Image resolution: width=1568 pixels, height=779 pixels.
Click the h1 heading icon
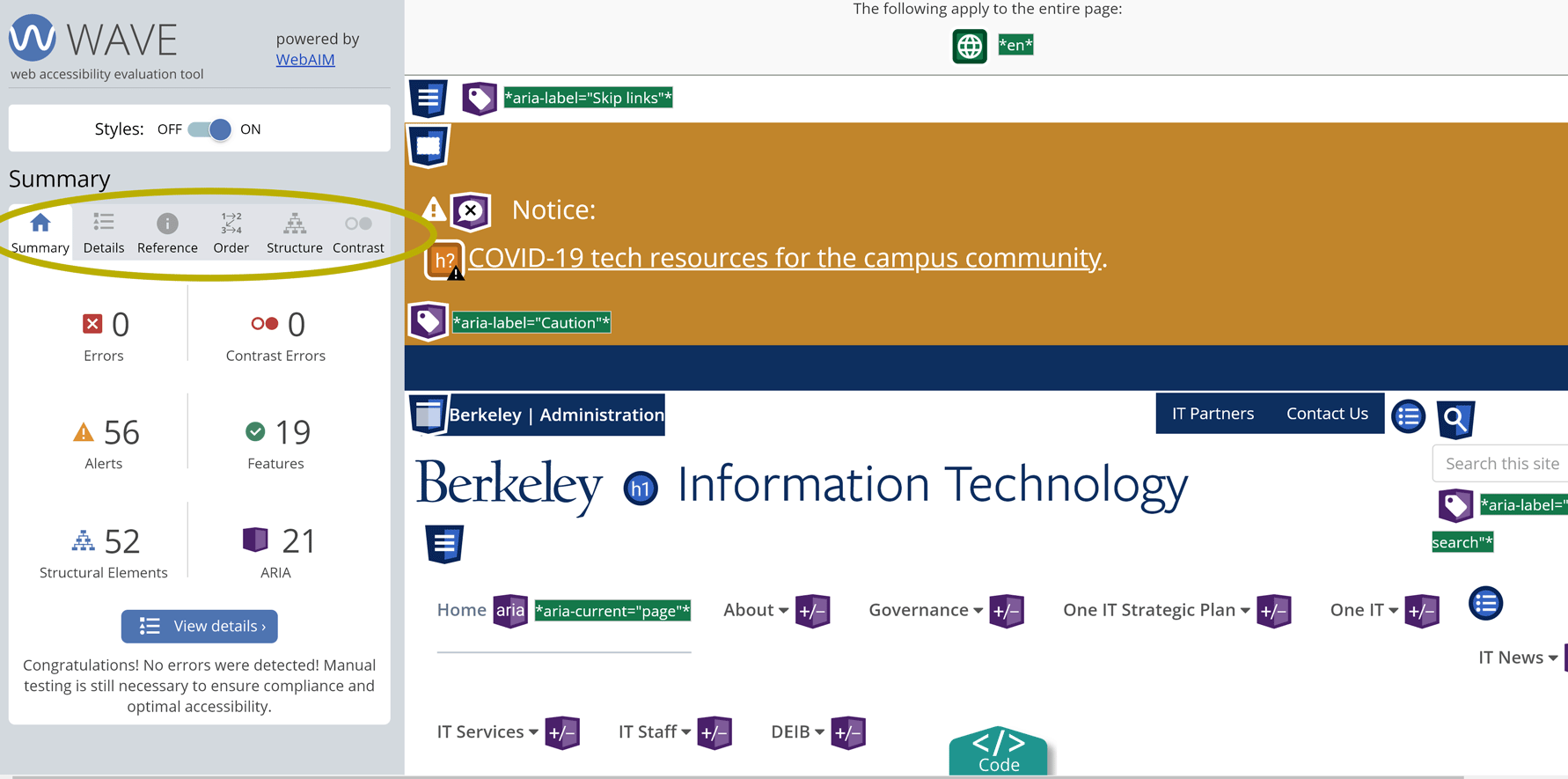point(641,489)
